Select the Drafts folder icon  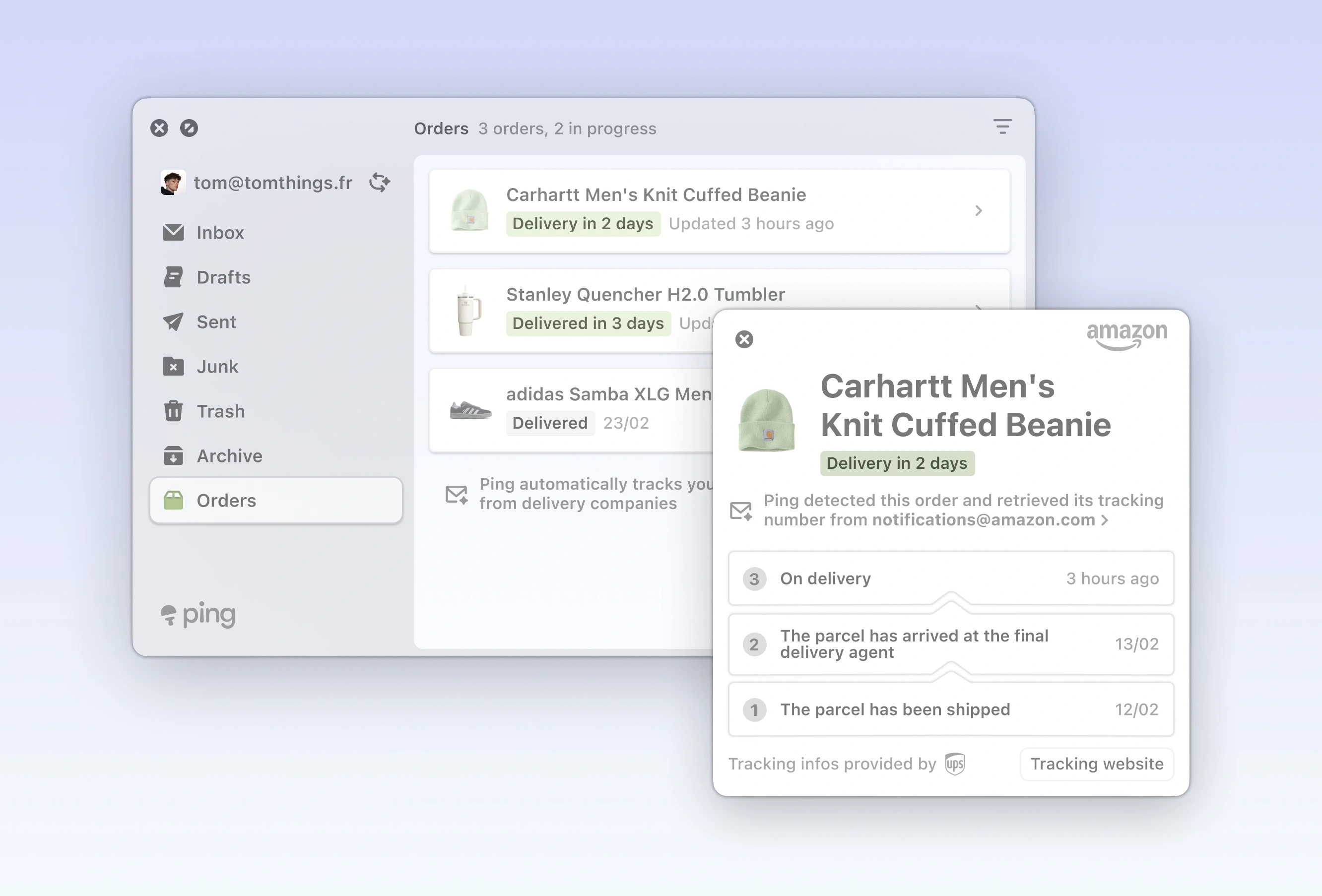(x=174, y=277)
